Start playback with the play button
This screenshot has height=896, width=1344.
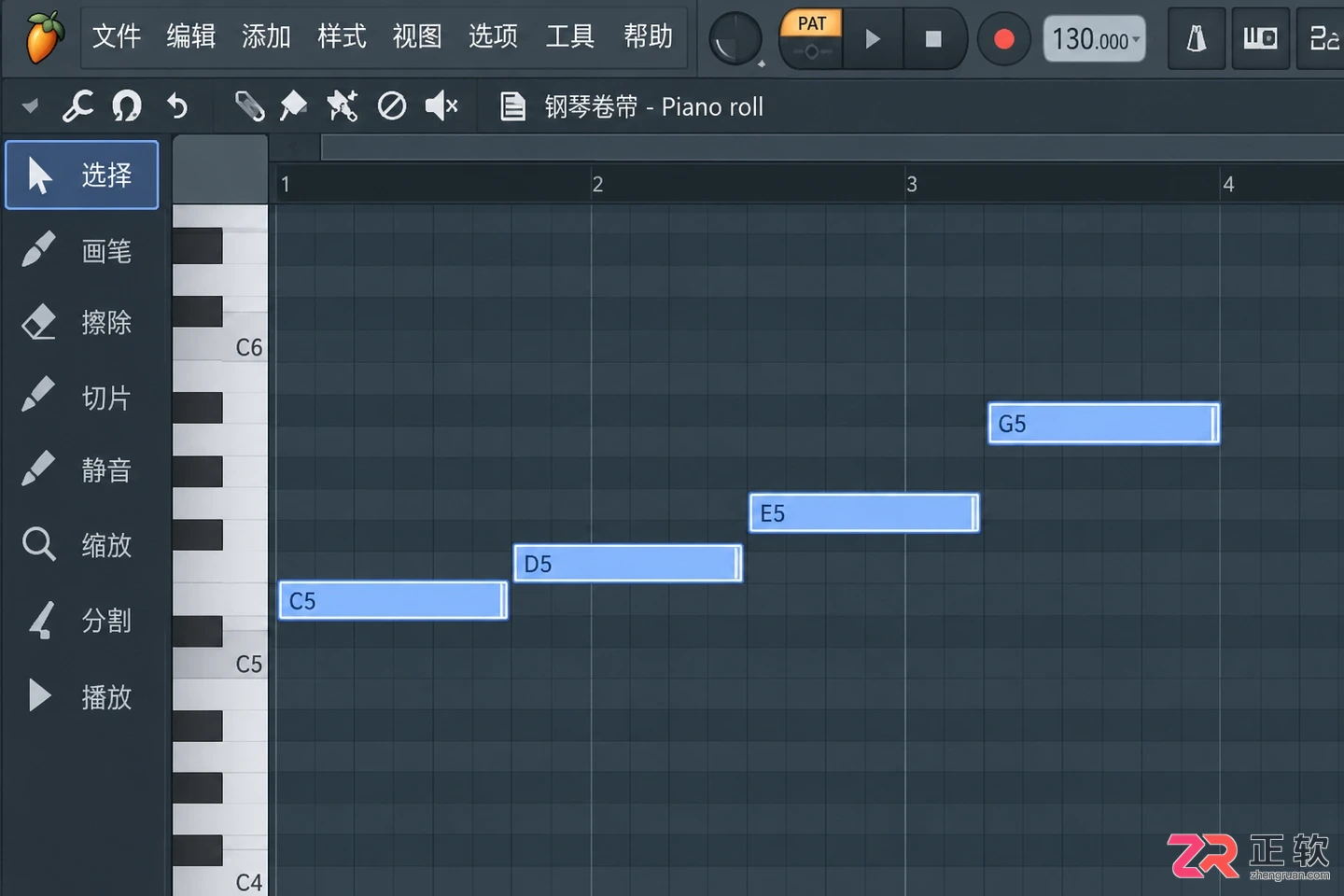click(x=873, y=38)
